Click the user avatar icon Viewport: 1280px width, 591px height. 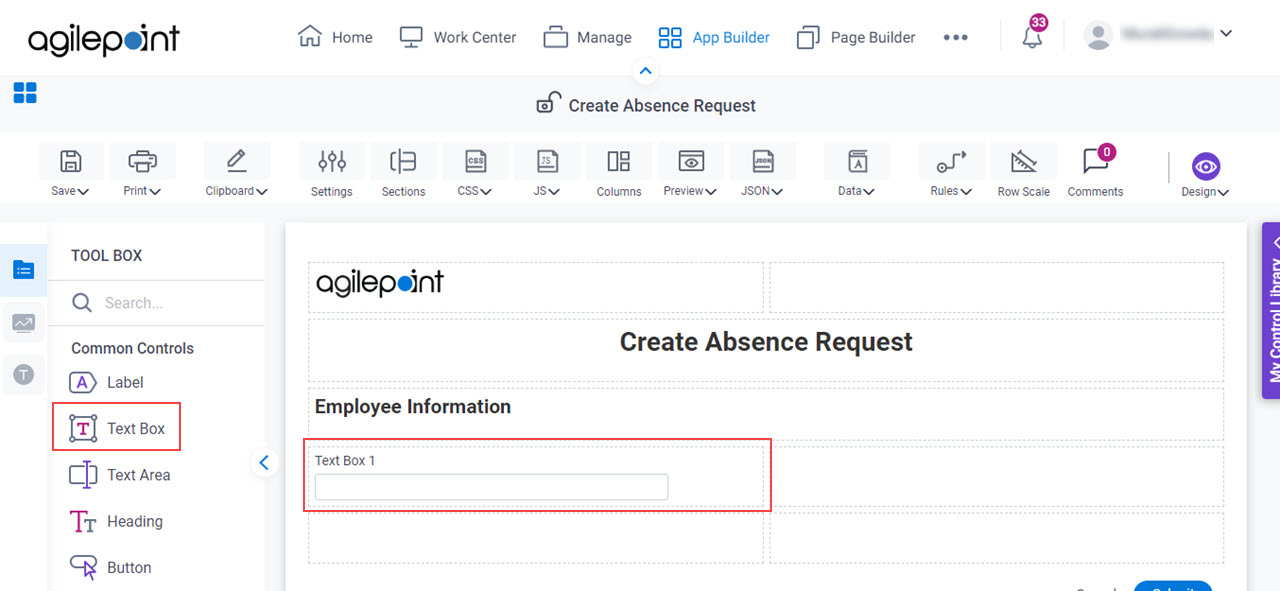[1098, 36]
